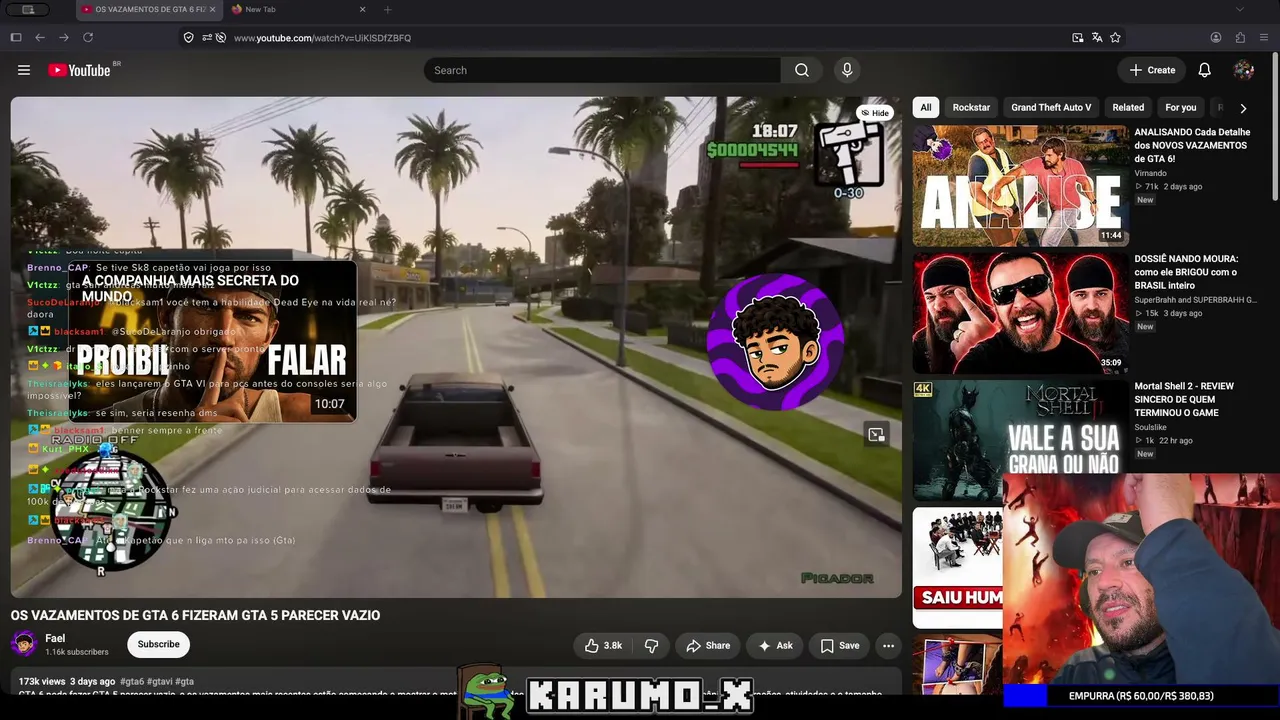Screen dimensions: 1280x720
Task: Share this video
Action: (707, 646)
